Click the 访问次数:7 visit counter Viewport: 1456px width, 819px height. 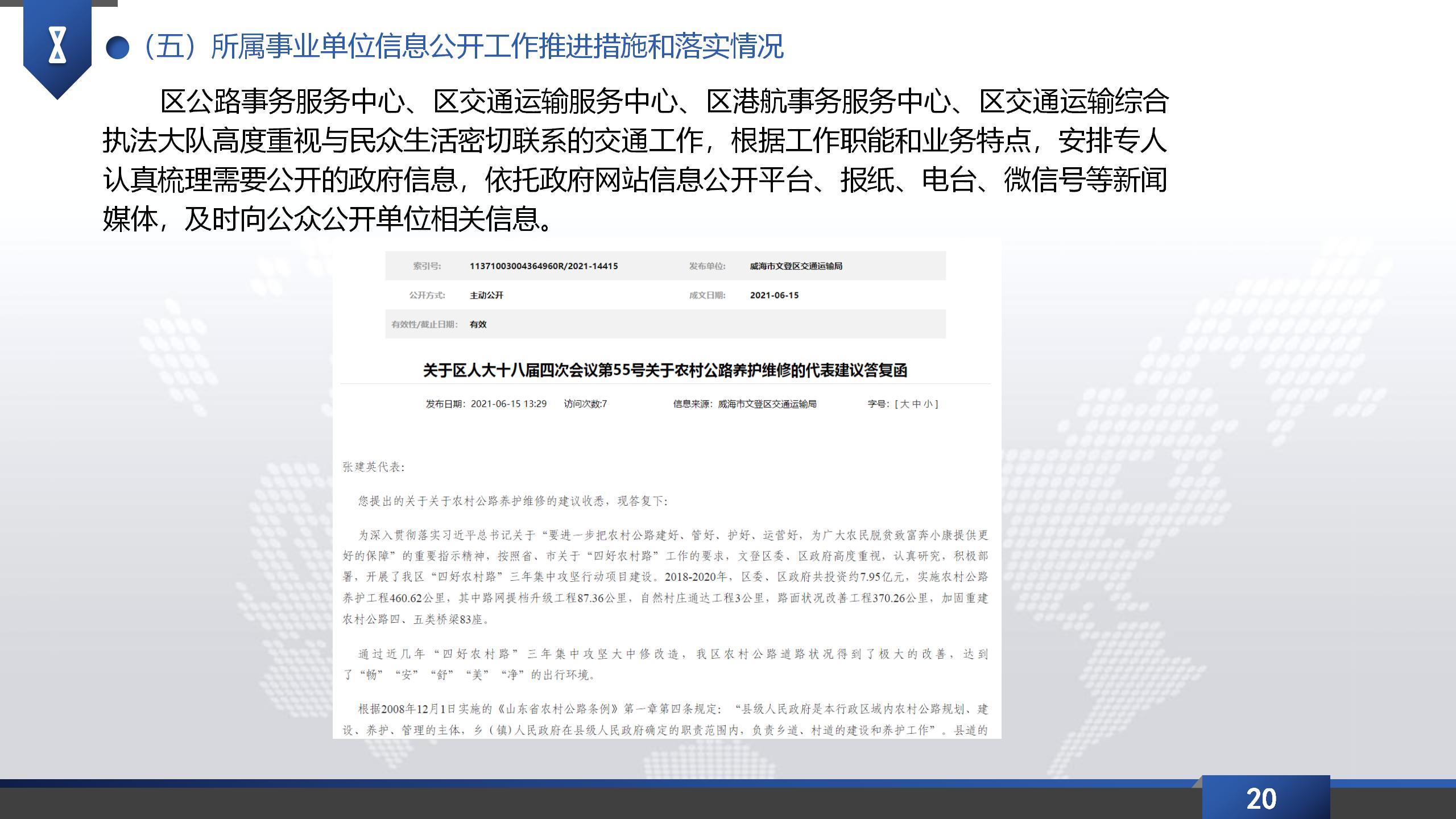pos(585,404)
